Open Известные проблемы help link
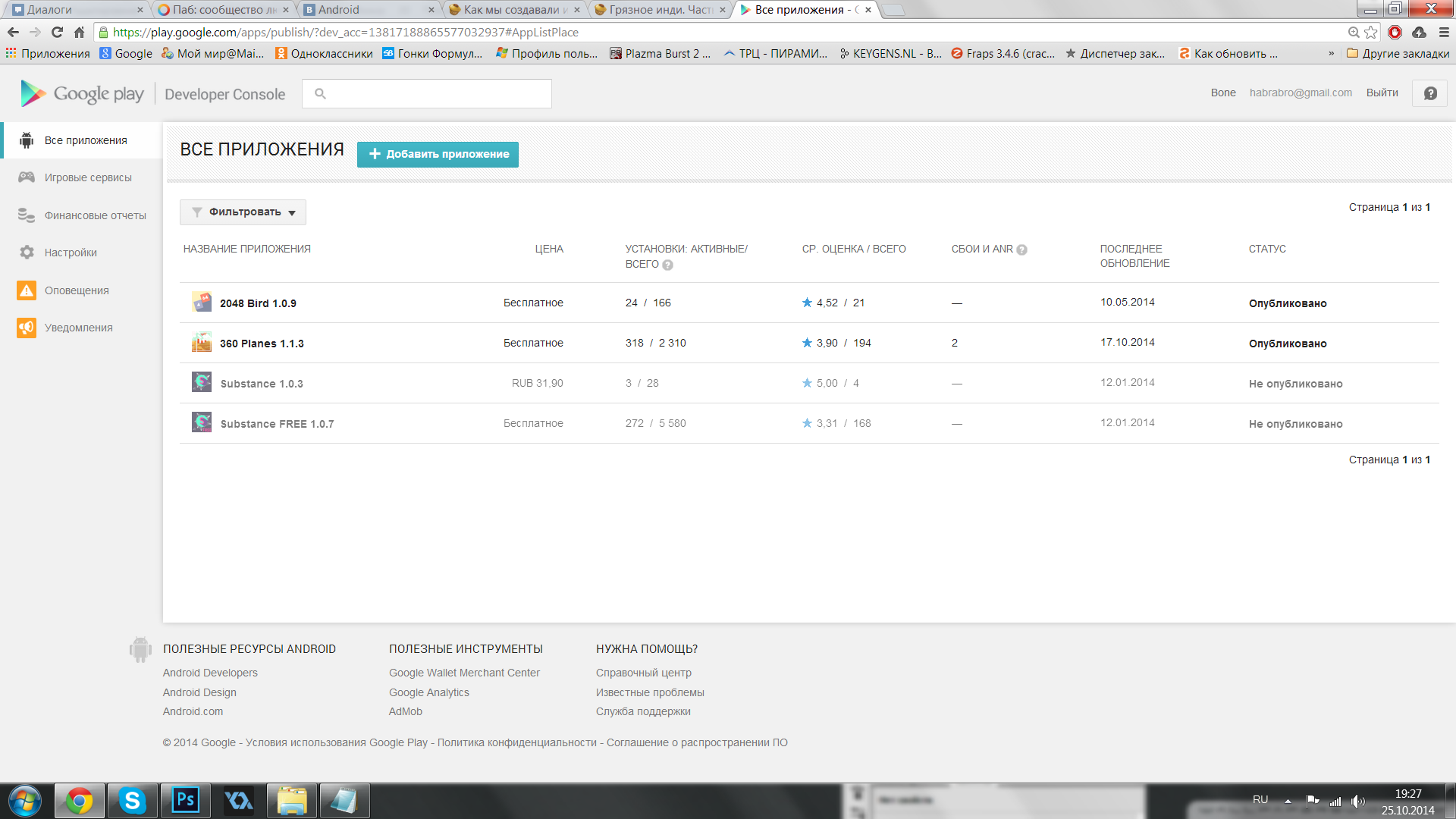The image size is (1456, 819). pos(650,692)
